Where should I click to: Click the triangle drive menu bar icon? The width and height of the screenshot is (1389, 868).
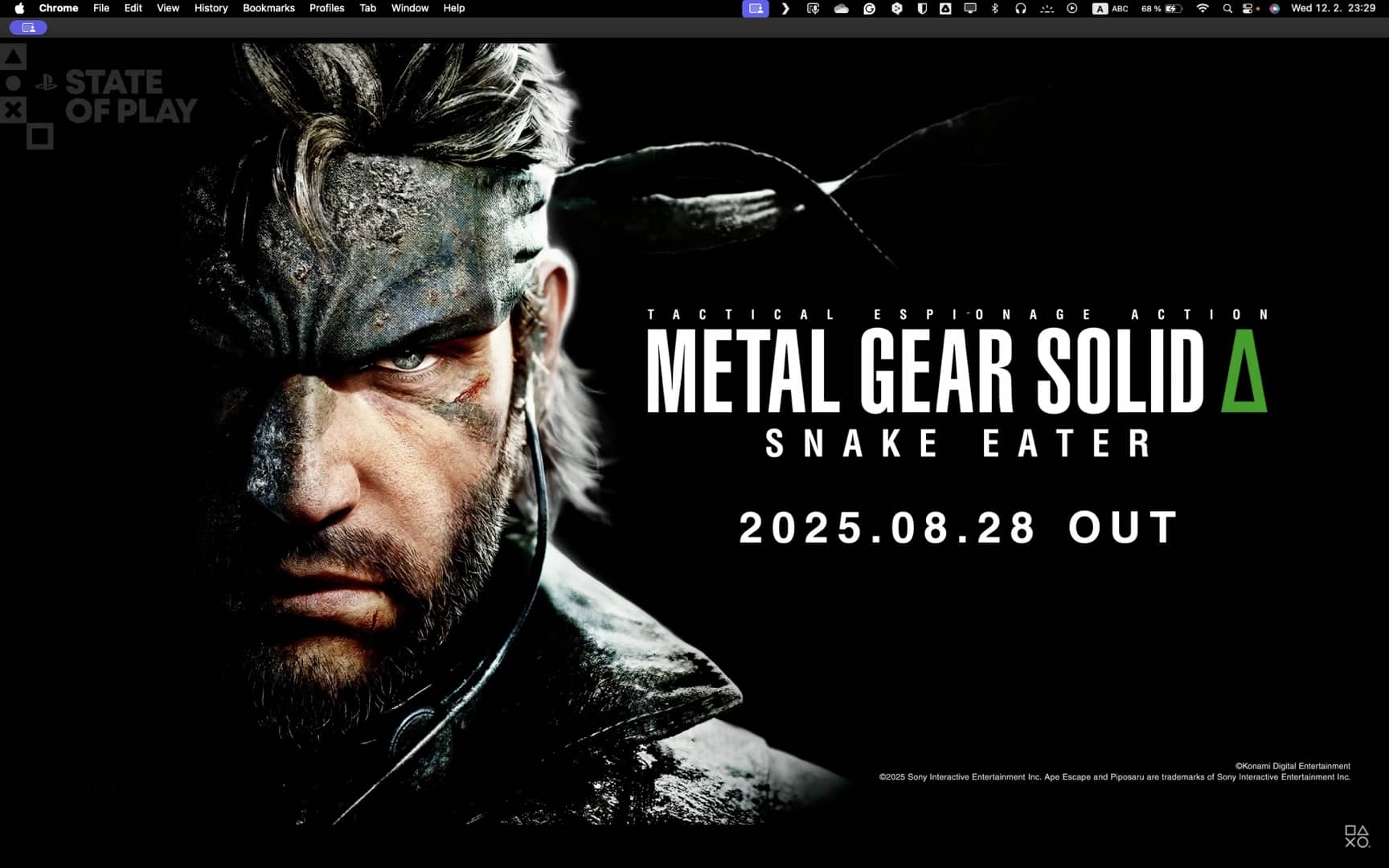(946, 8)
